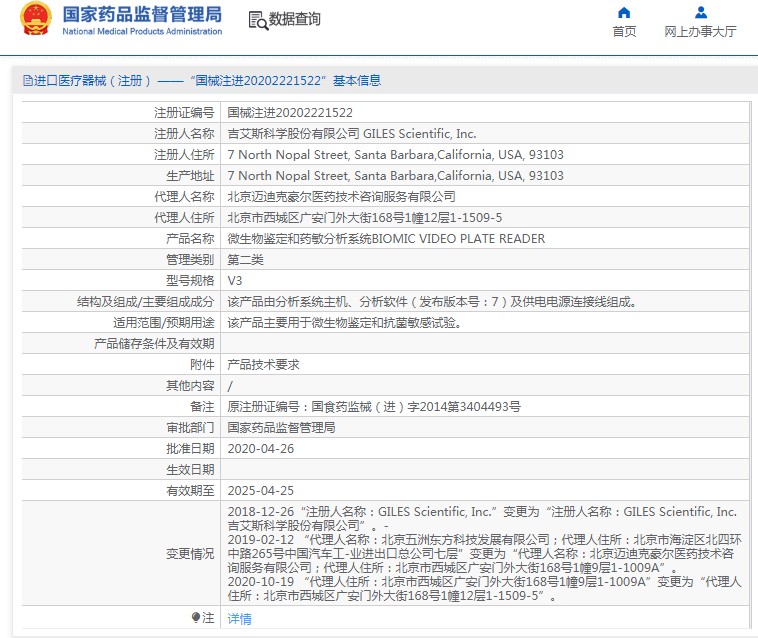
Task: Click the 型号规格 label
Action: [190, 281]
